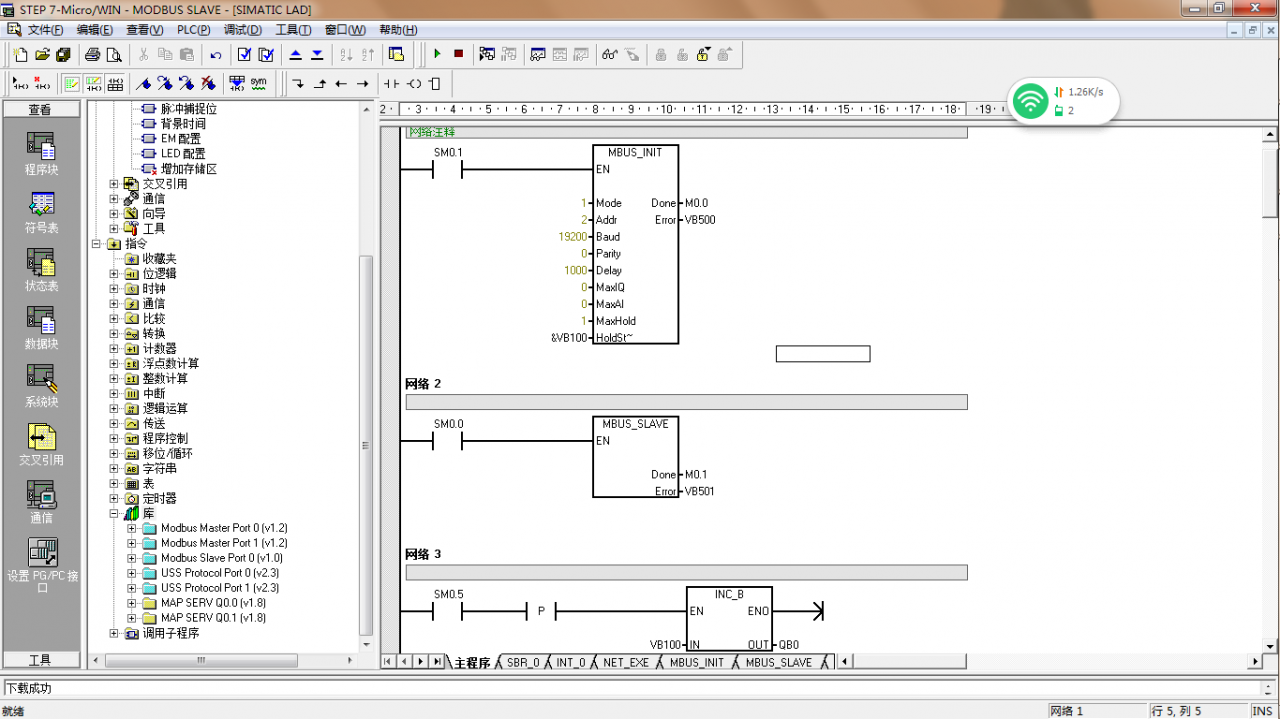Open Communications (通信) icon in navigation bar
Image resolution: width=1280 pixels, height=719 pixels.
pyautogui.click(x=41, y=501)
